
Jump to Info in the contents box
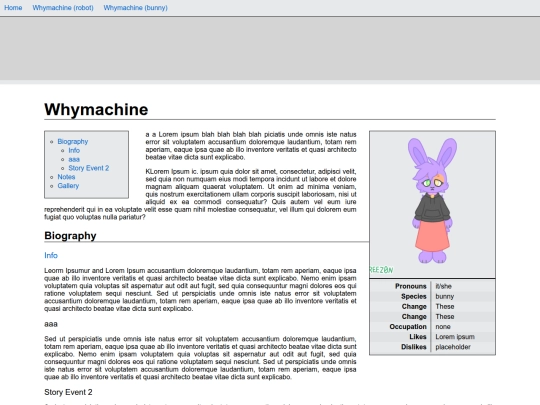pos(74,150)
